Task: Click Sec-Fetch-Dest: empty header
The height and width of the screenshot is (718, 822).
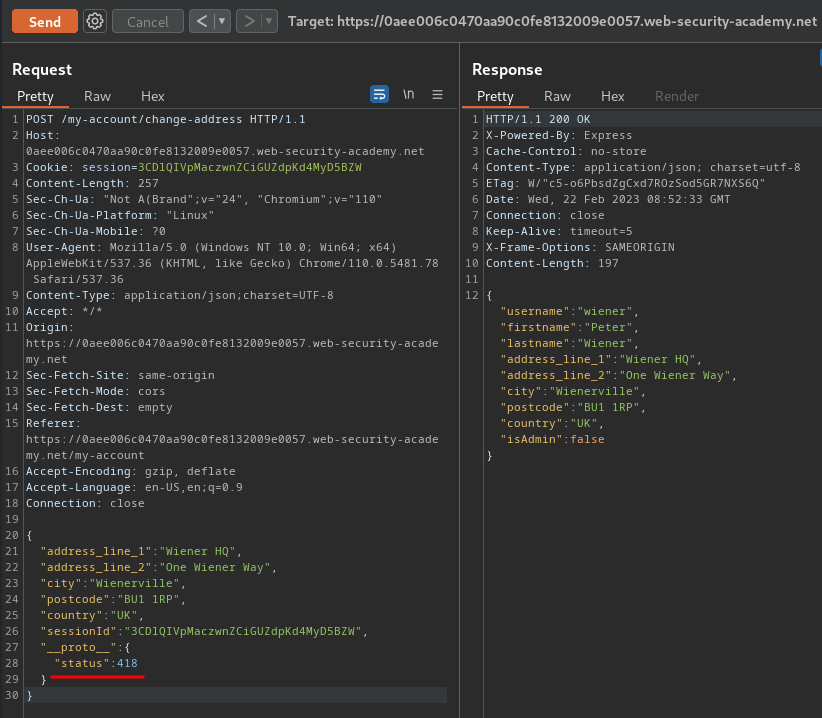Action: pyautogui.click(x=99, y=407)
